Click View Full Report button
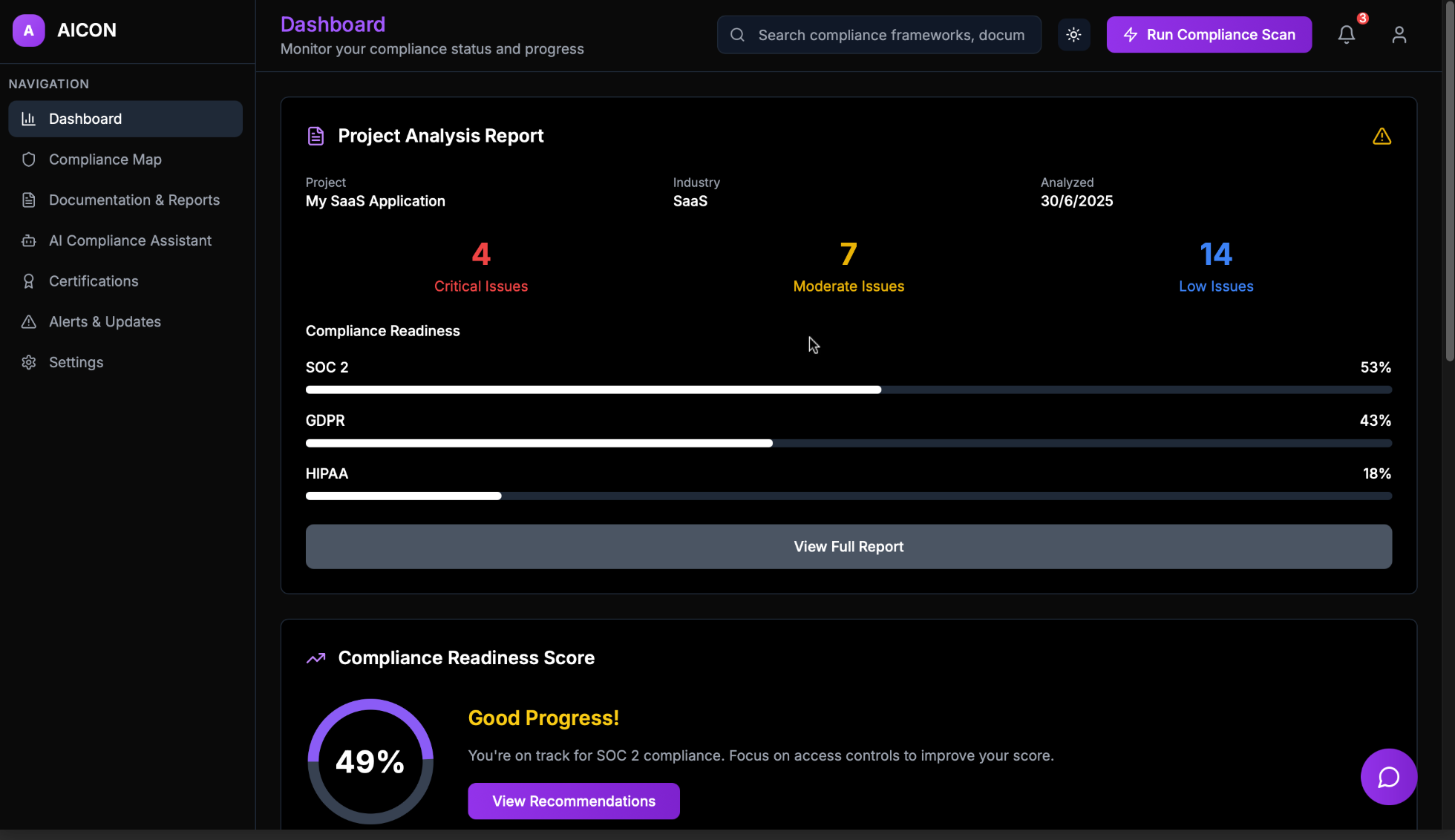This screenshot has width=1455, height=840. pos(849,547)
